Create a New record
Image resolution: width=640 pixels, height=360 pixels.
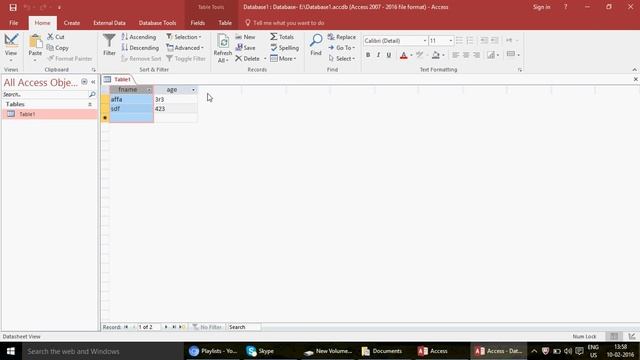pos(245,37)
